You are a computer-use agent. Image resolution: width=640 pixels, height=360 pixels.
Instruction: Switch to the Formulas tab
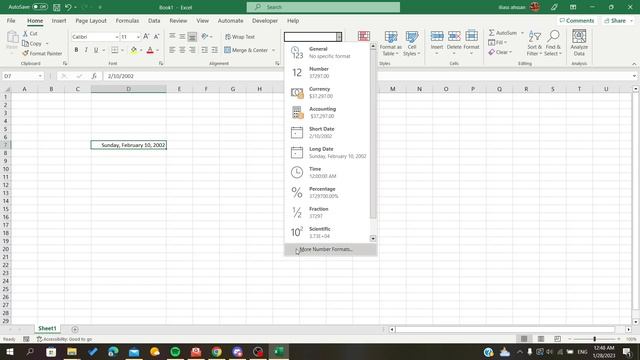[127, 20]
